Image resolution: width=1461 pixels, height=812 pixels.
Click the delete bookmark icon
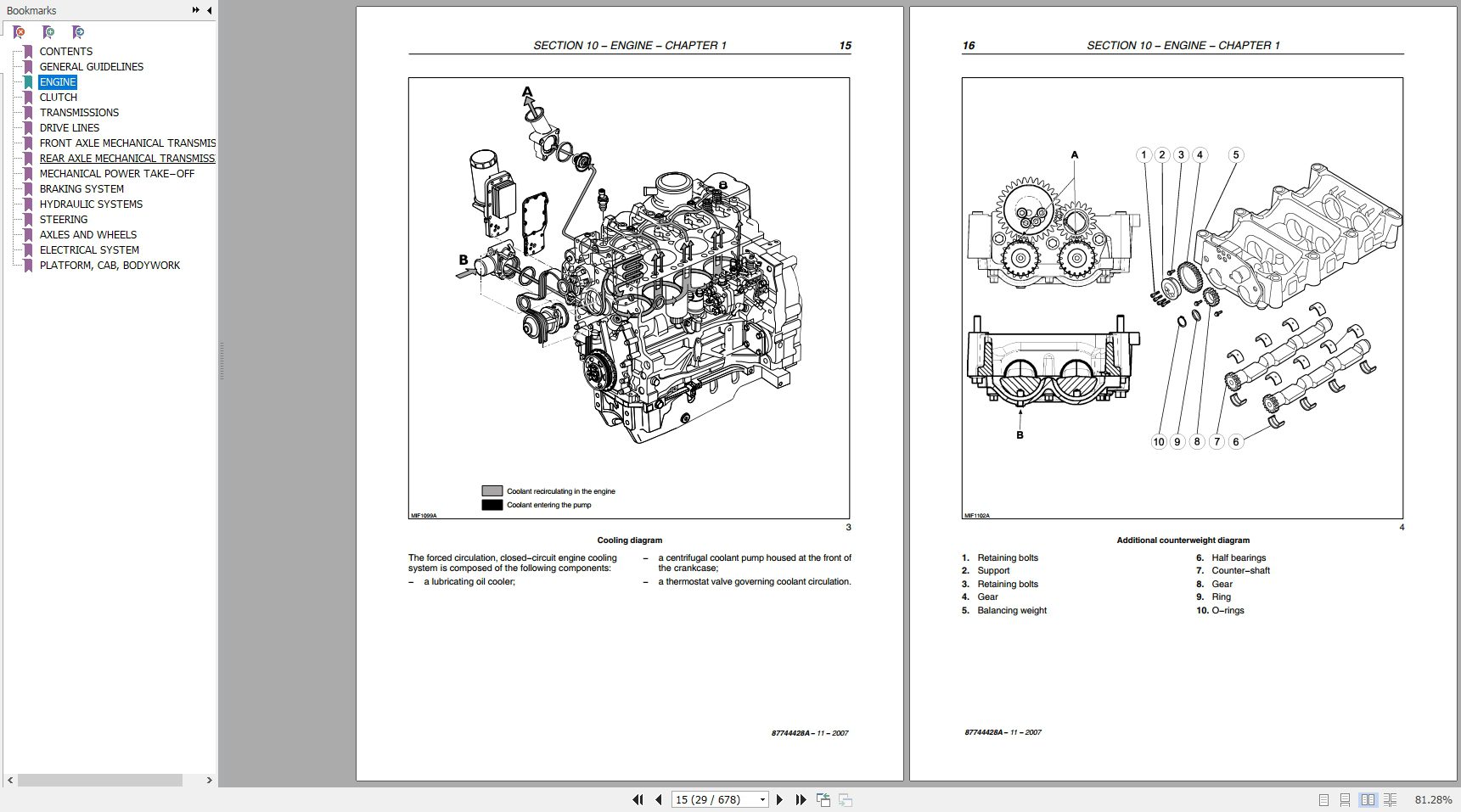(x=19, y=32)
